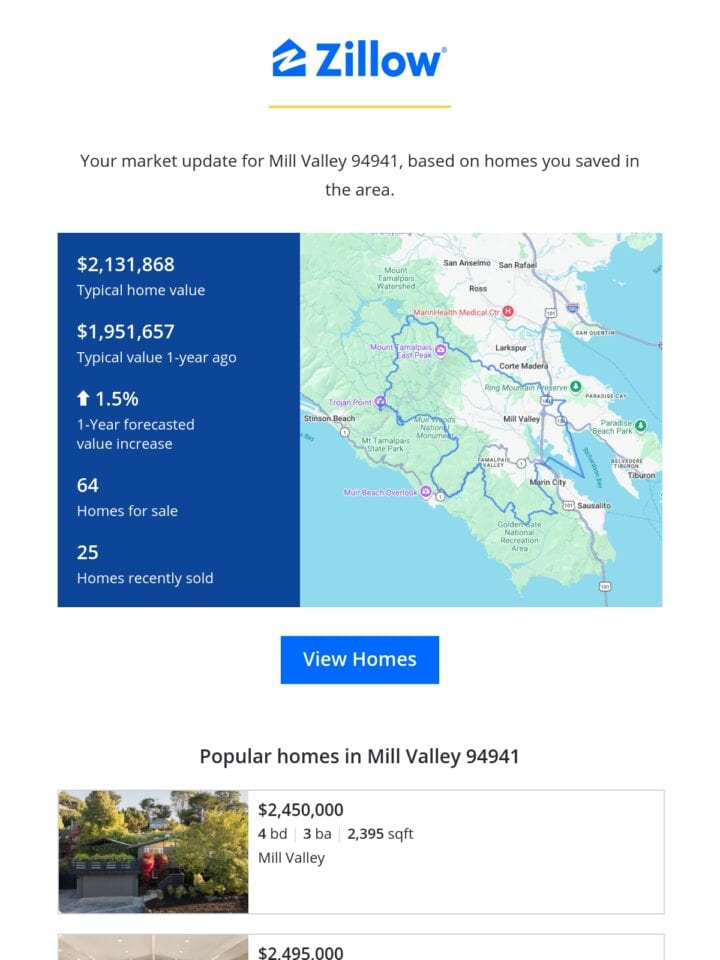Select the Mount Tamalpais East Peak camera pin
This screenshot has height=960, width=720.
(440, 350)
